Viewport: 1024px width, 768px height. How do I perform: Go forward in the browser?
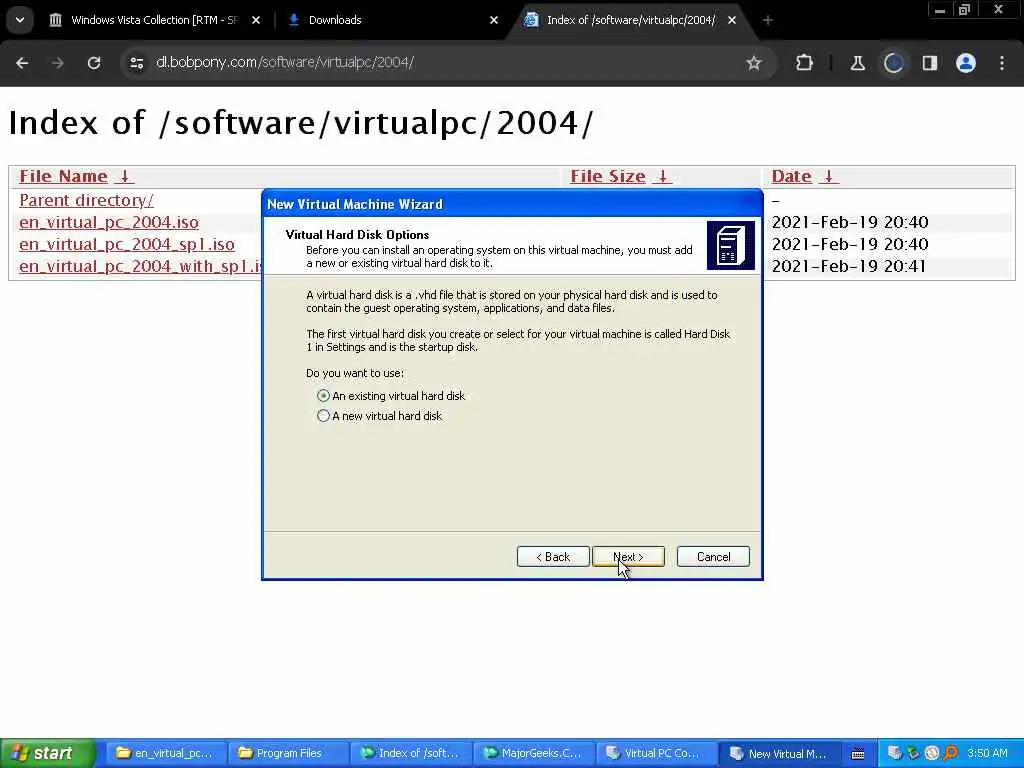click(x=57, y=63)
